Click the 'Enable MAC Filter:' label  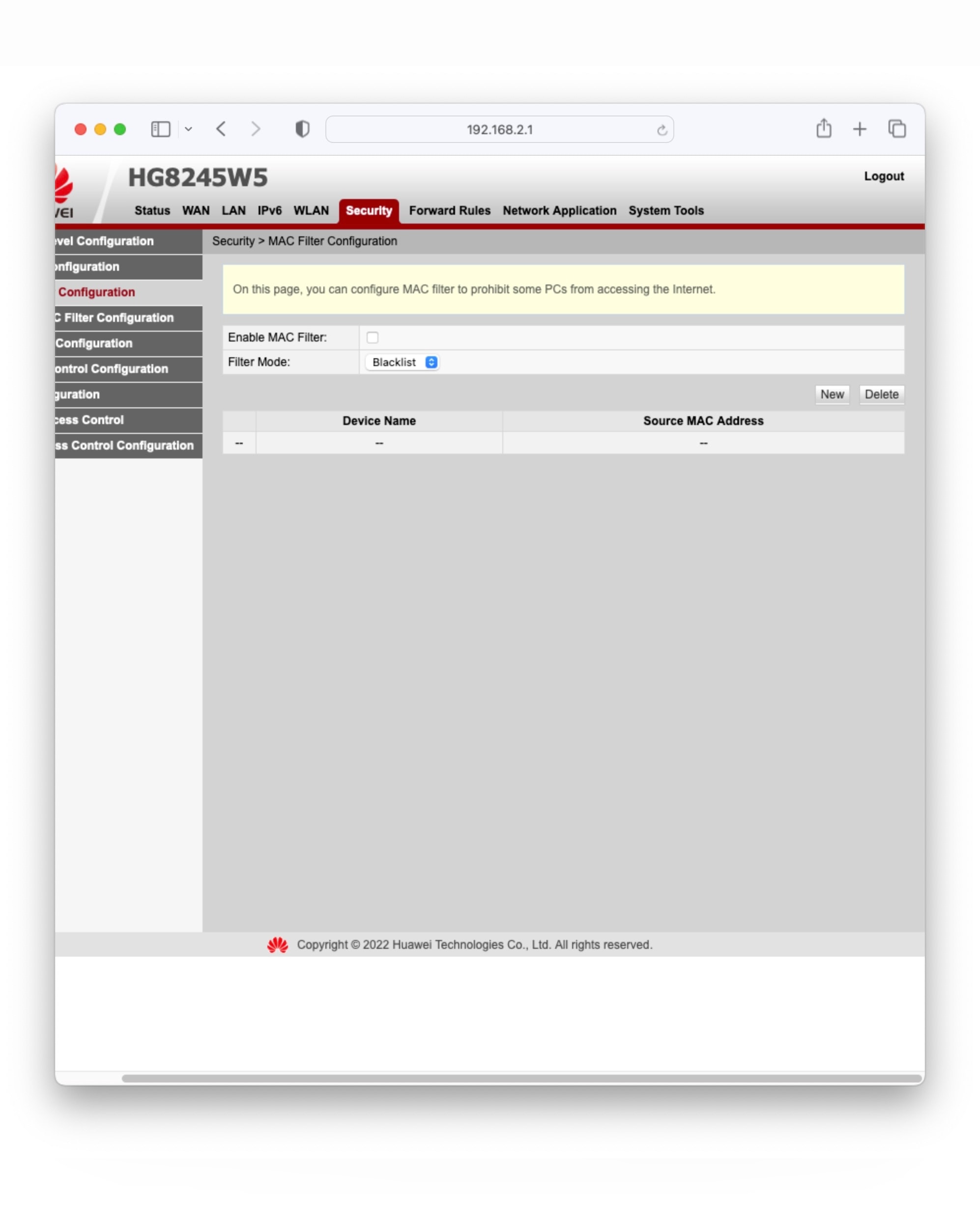point(277,338)
